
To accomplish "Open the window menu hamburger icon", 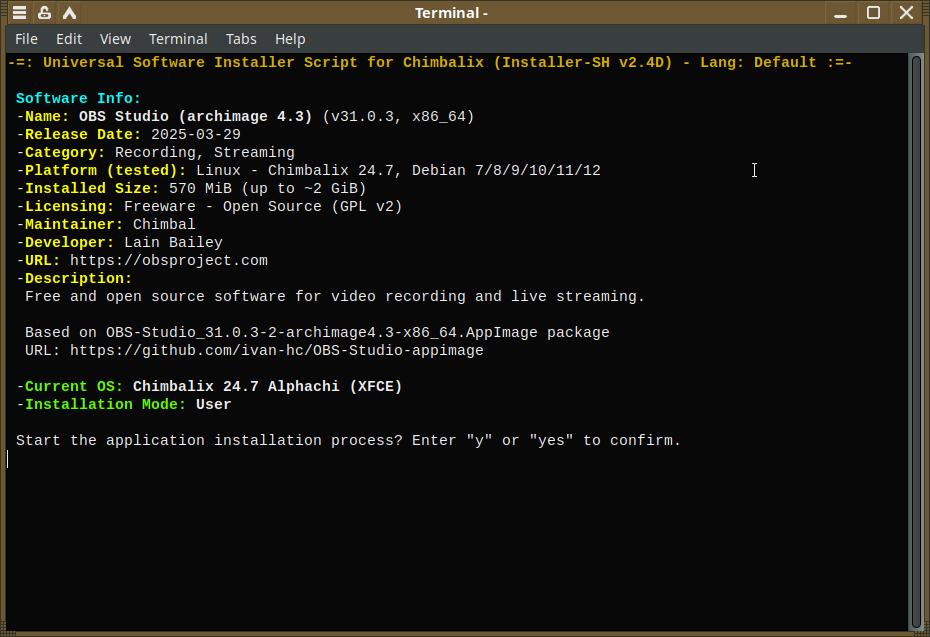I will (x=19, y=13).
